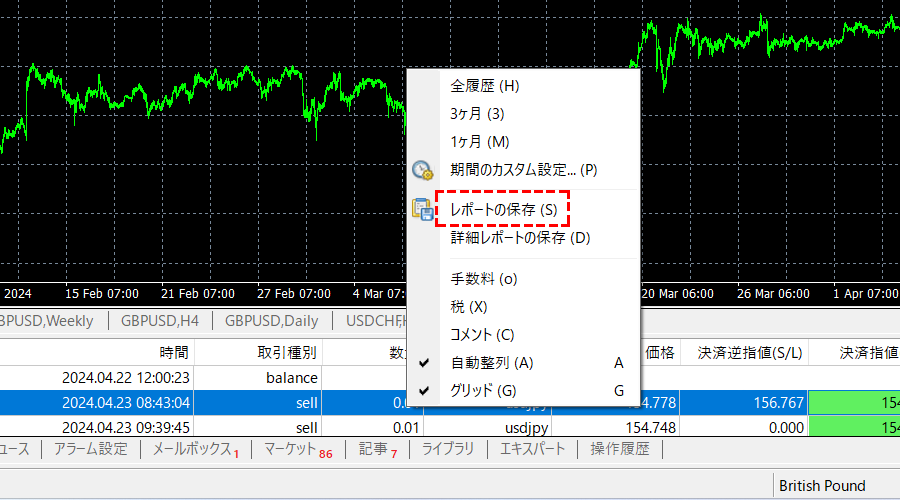Click the save report disk icon
Screen dimensions: 900x500
[x=423, y=210]
